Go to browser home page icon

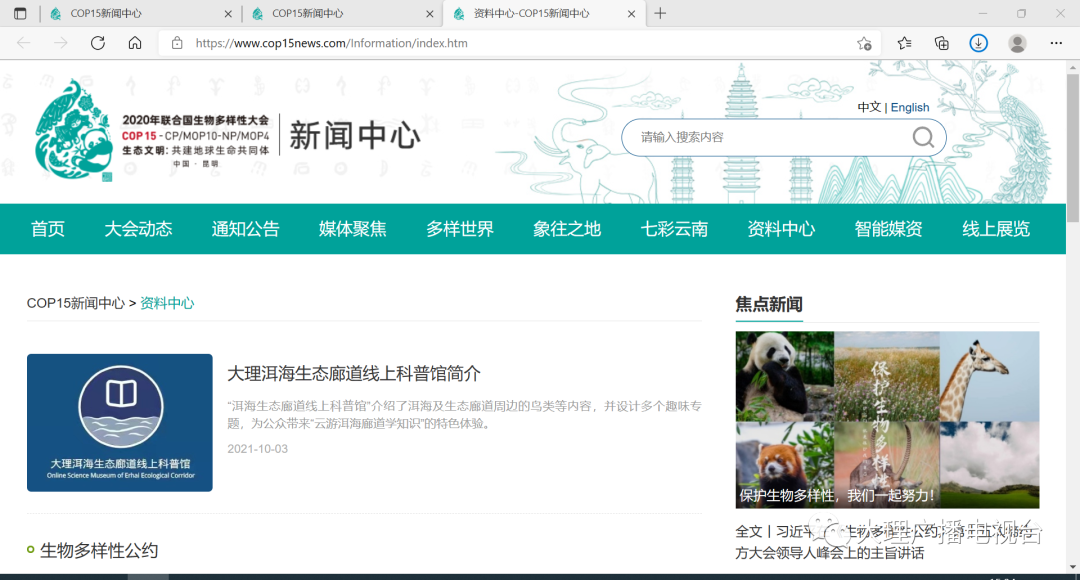click(135, 43)
